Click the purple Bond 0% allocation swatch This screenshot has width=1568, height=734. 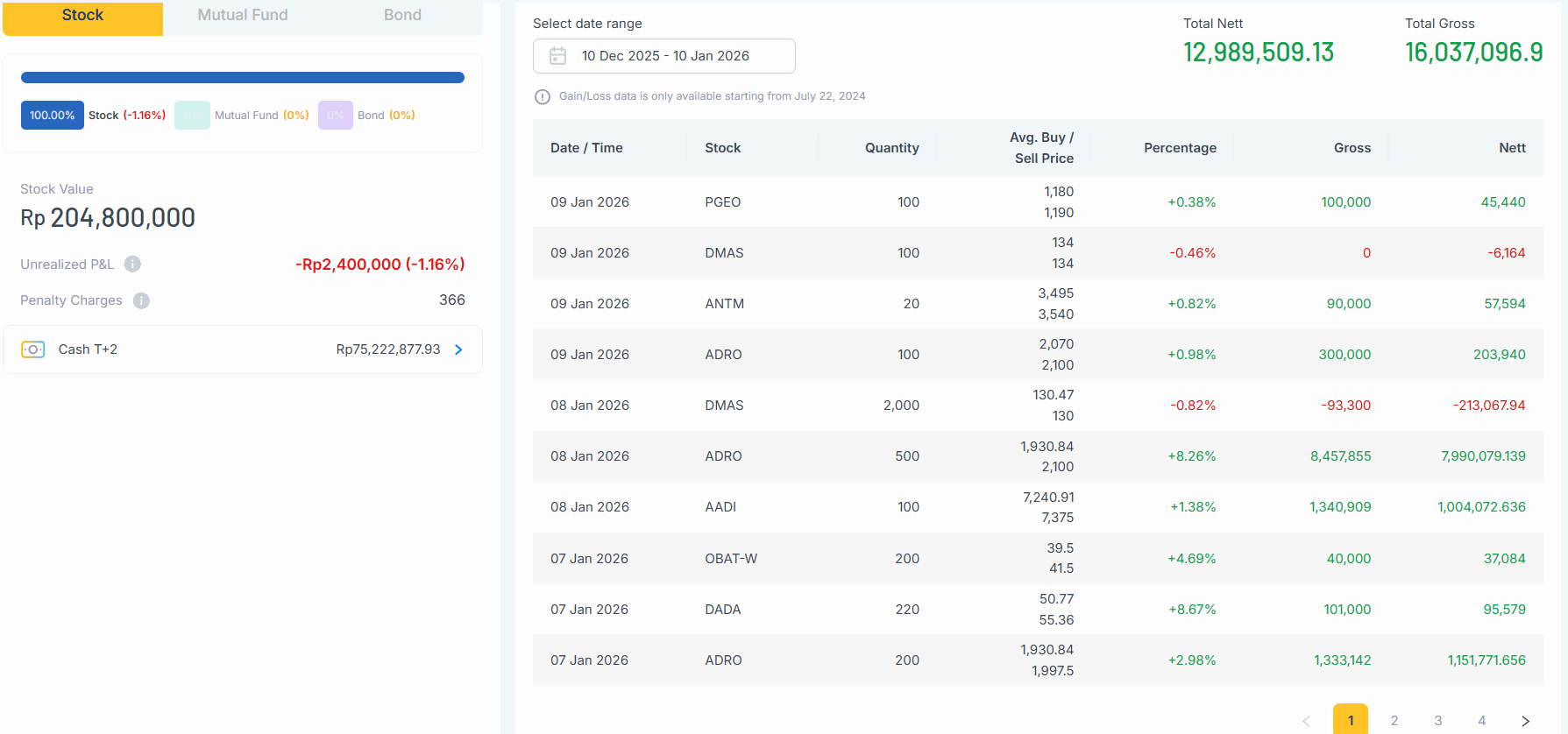pos(335,116)
